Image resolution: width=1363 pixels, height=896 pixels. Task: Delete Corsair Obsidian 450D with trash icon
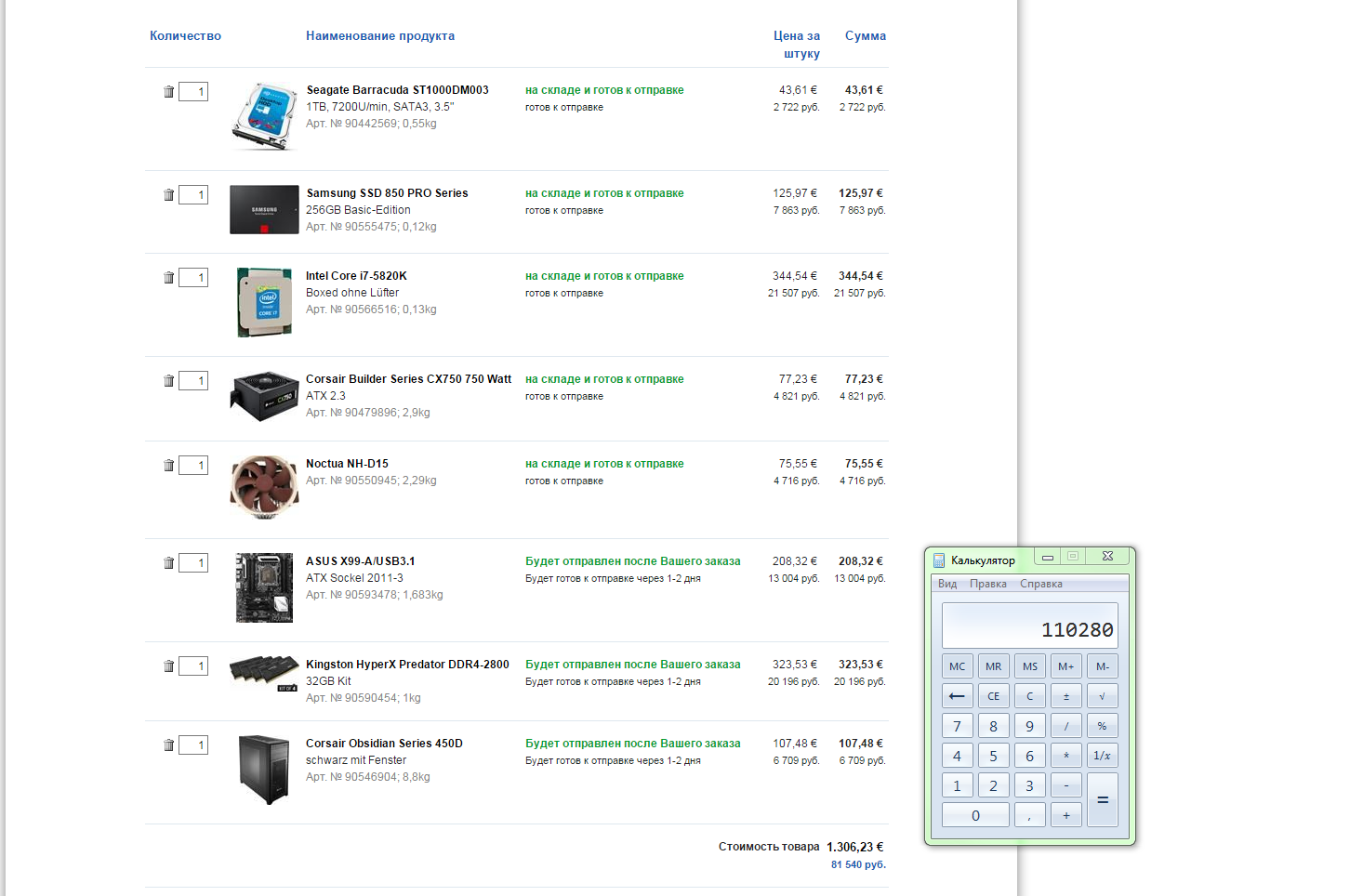coord(168,745)
